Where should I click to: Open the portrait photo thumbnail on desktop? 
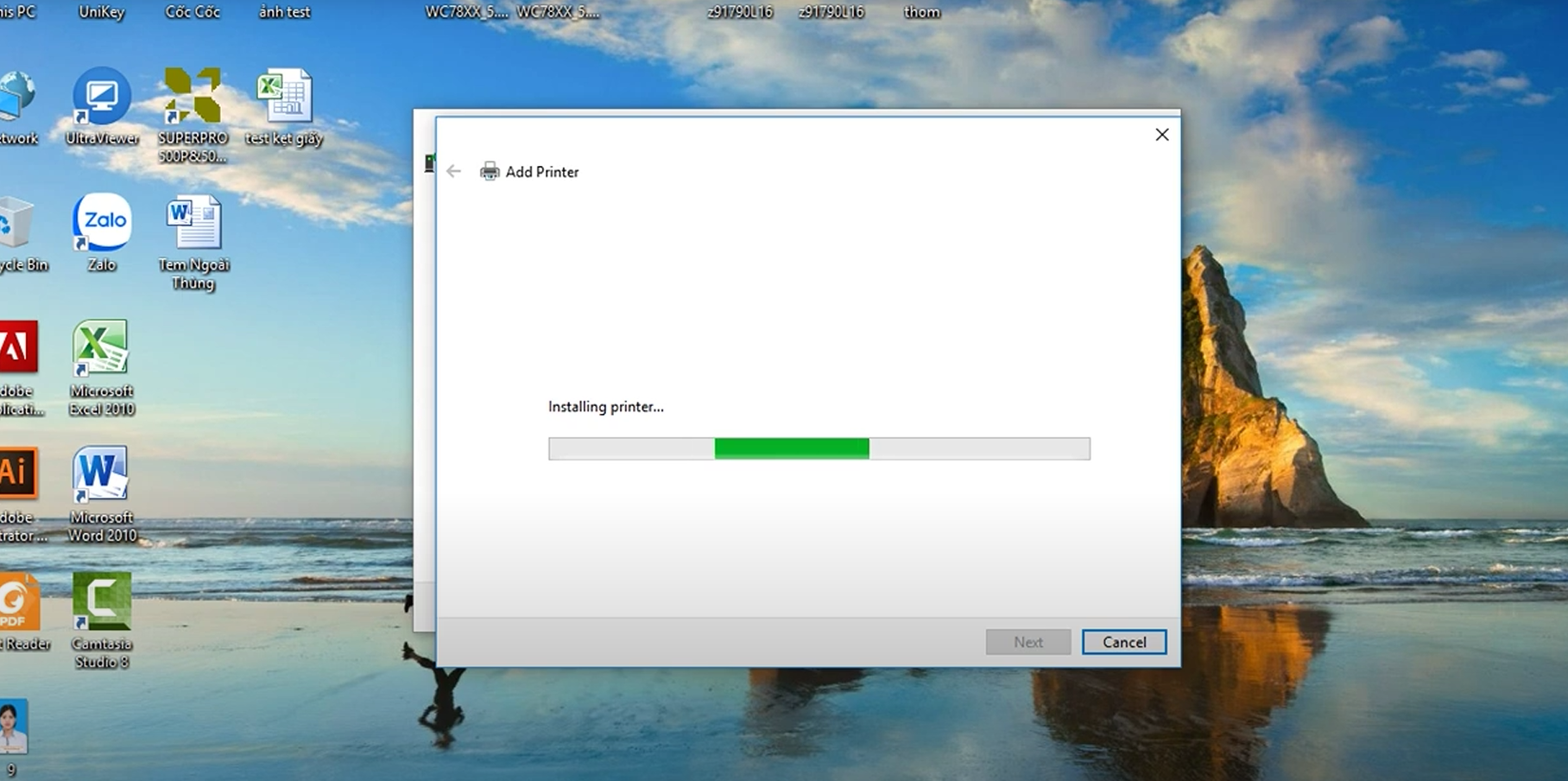tap(13, 727)
